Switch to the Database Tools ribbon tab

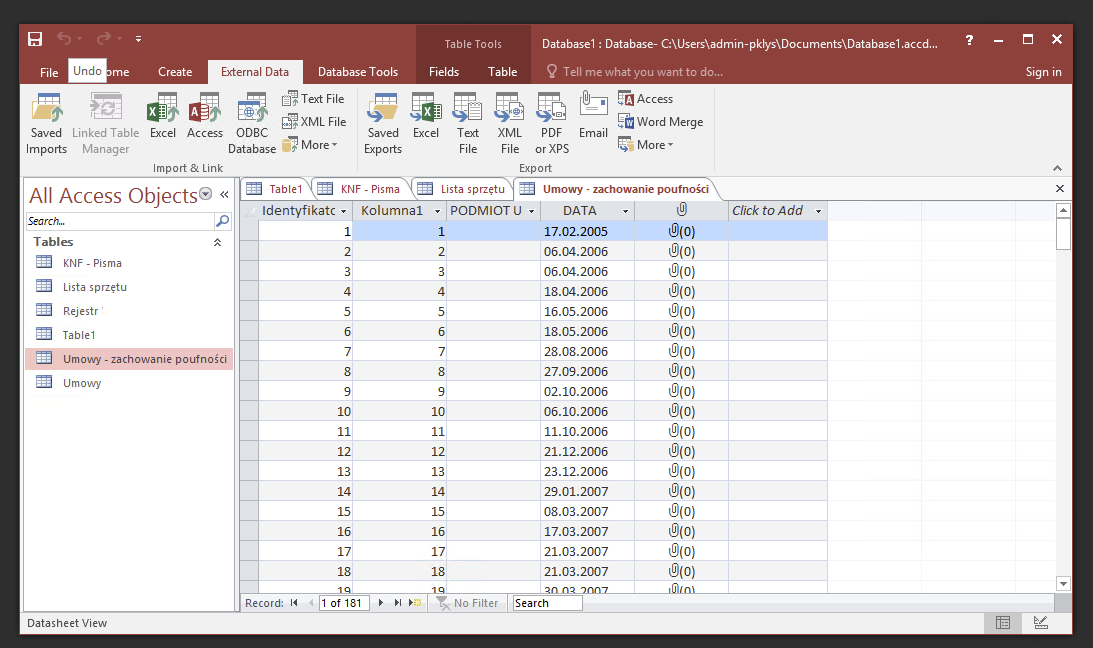click(357, 71)
